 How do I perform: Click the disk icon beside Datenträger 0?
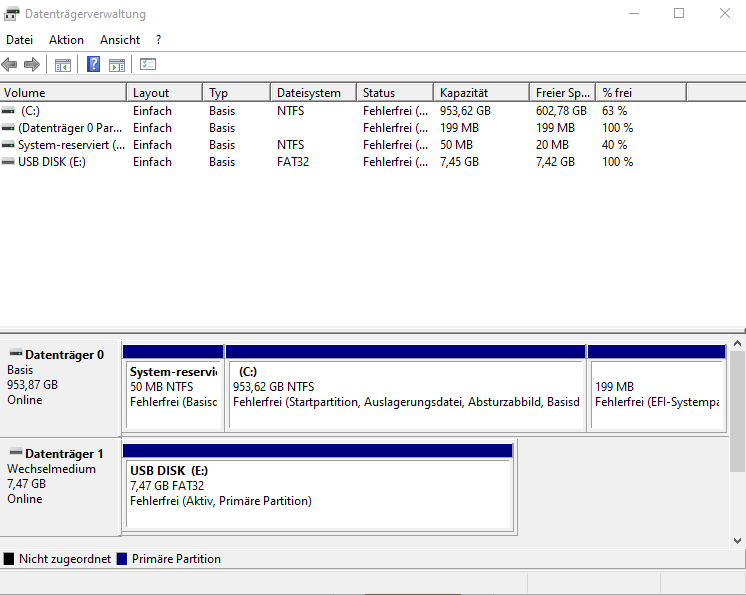[x=16, y=353]
